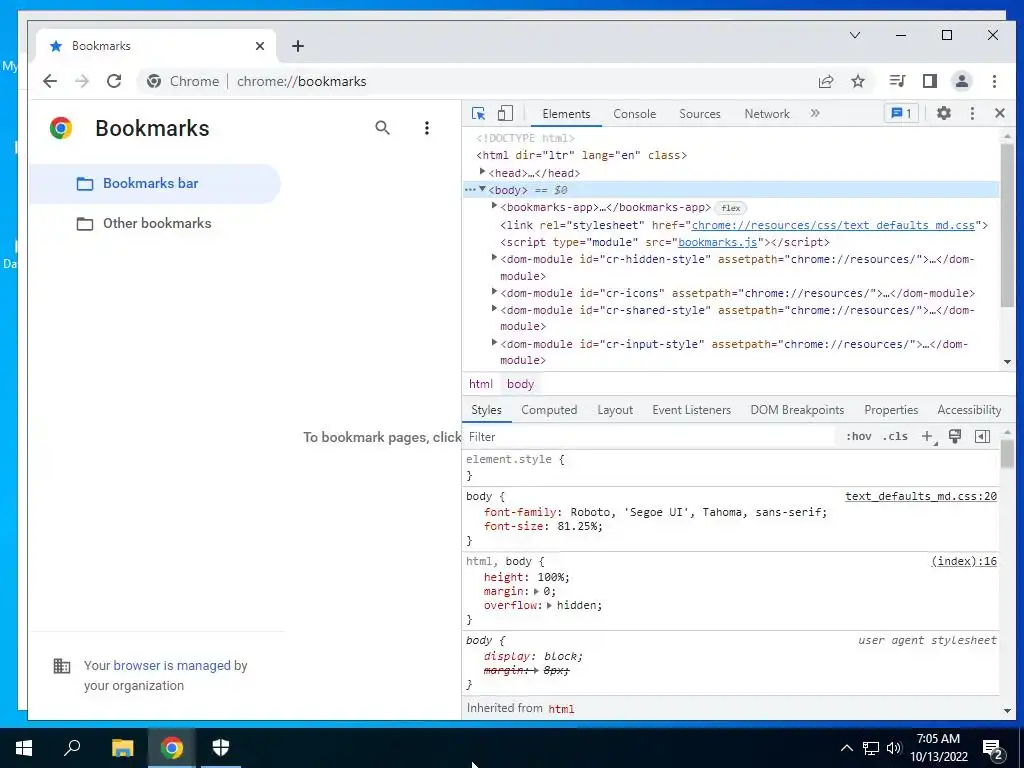Viewport: 1024px width, 768px height.
Task: Switch to the Network tab
Action: coord(767,114)
